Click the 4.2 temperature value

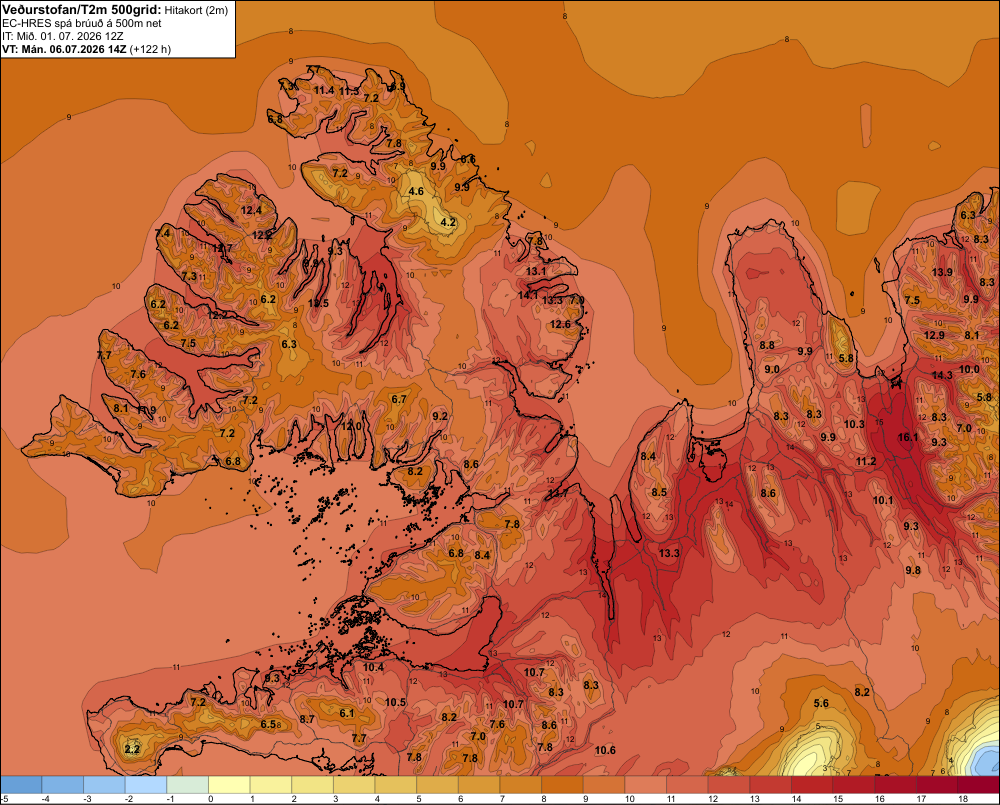[448, 222]
